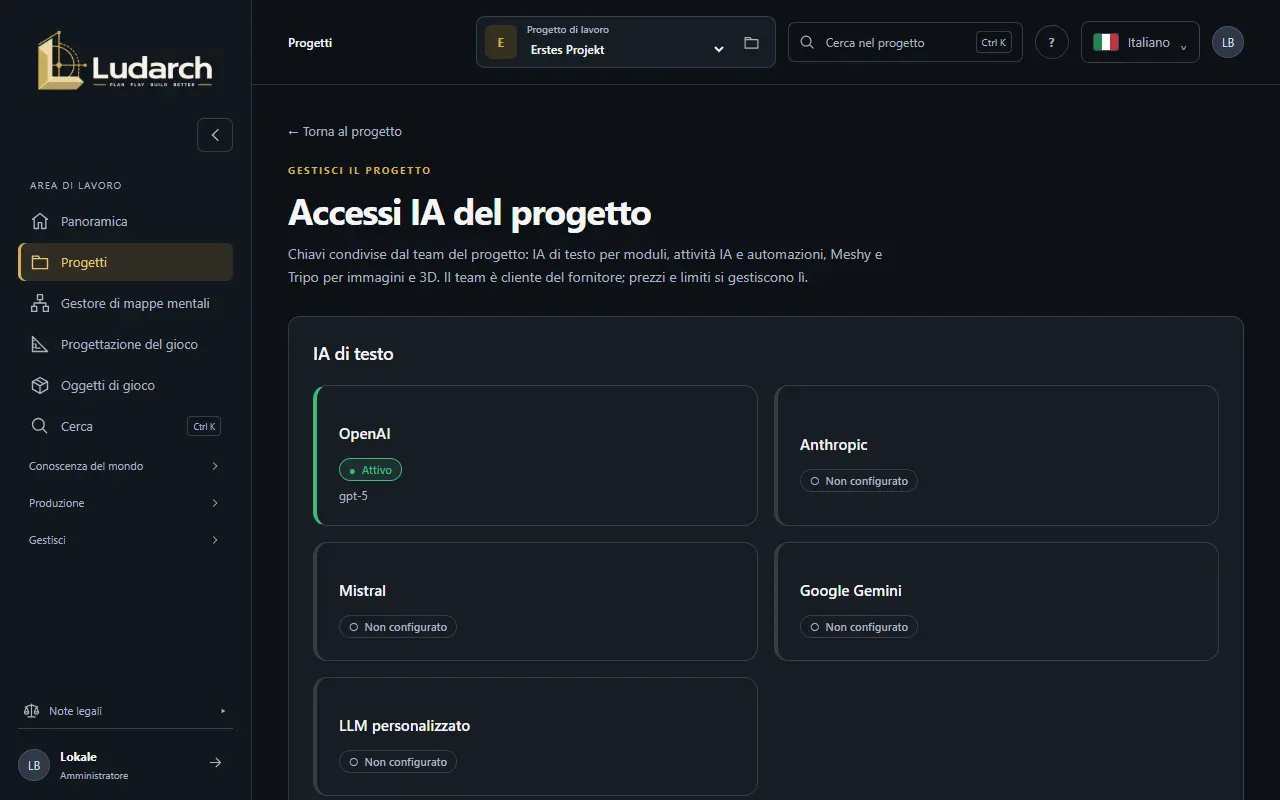Open Gestore di mappe mentali
Screen dimensions: 1280x800
pyautogui.click(x=125, y=303)
